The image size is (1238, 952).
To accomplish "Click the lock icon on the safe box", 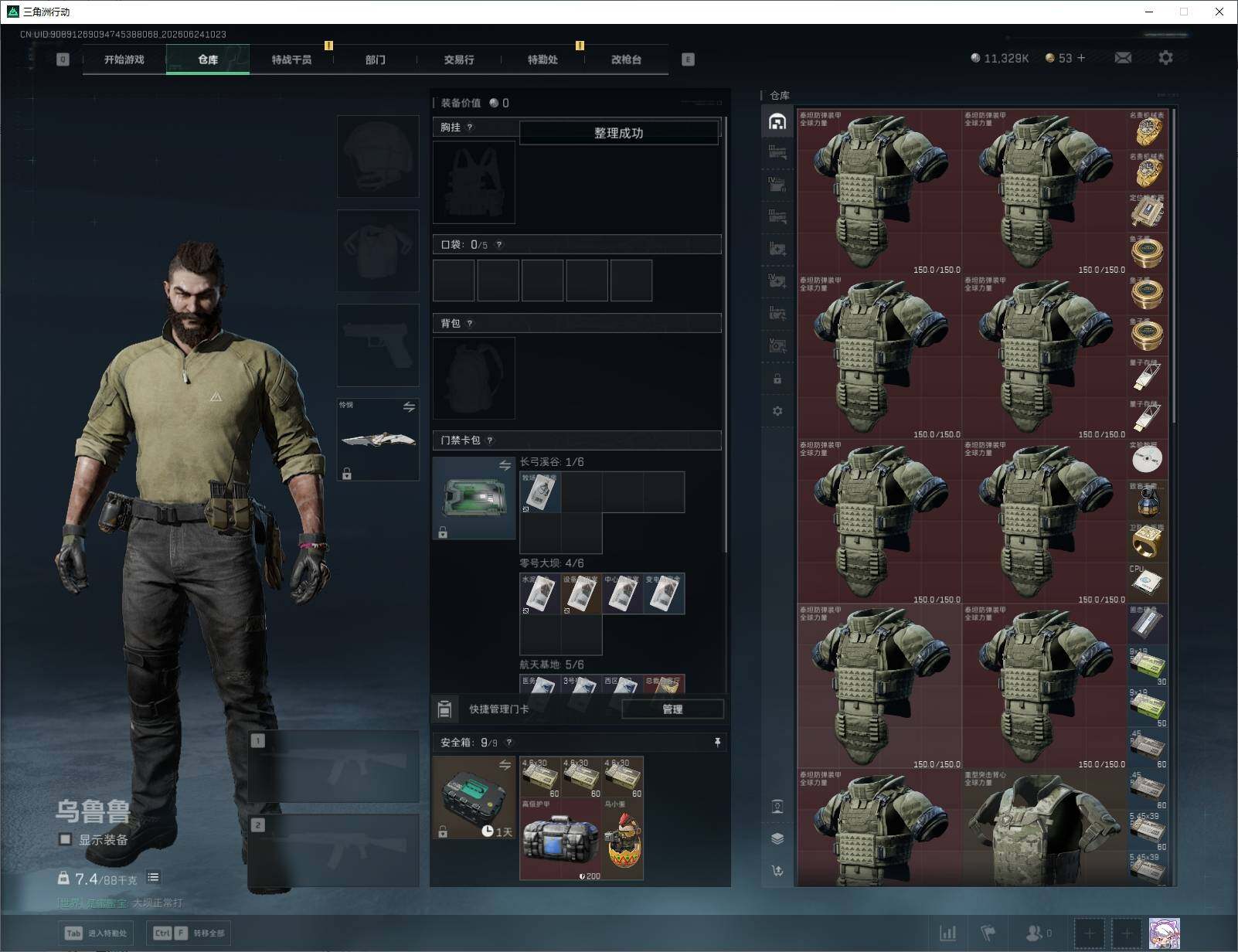I will [443, 831].
